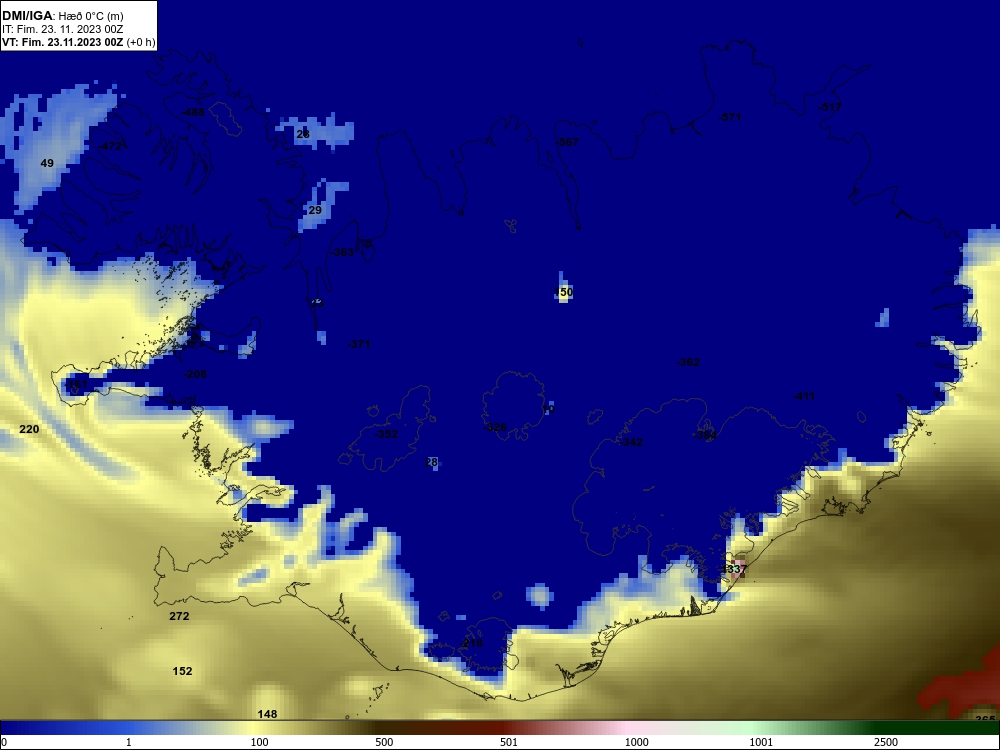Click the pale yellow section of the legend color bar
Viewport: 1000px width, 750px height.
[x=255, y=728]
